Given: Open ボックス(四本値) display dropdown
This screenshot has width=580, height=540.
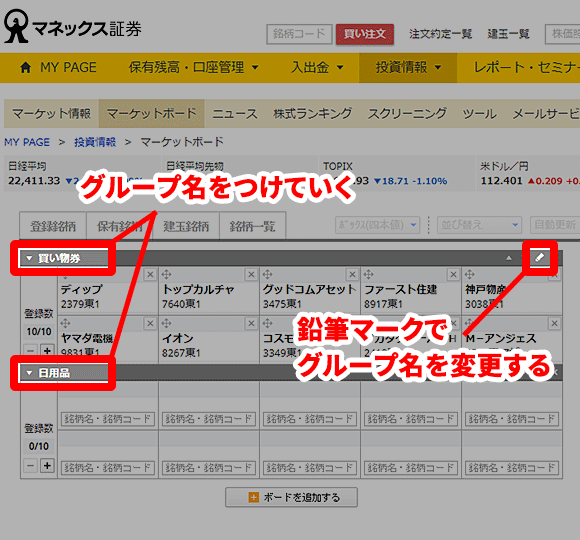Looking at the screenshot, I should click(x=378, y=225).
